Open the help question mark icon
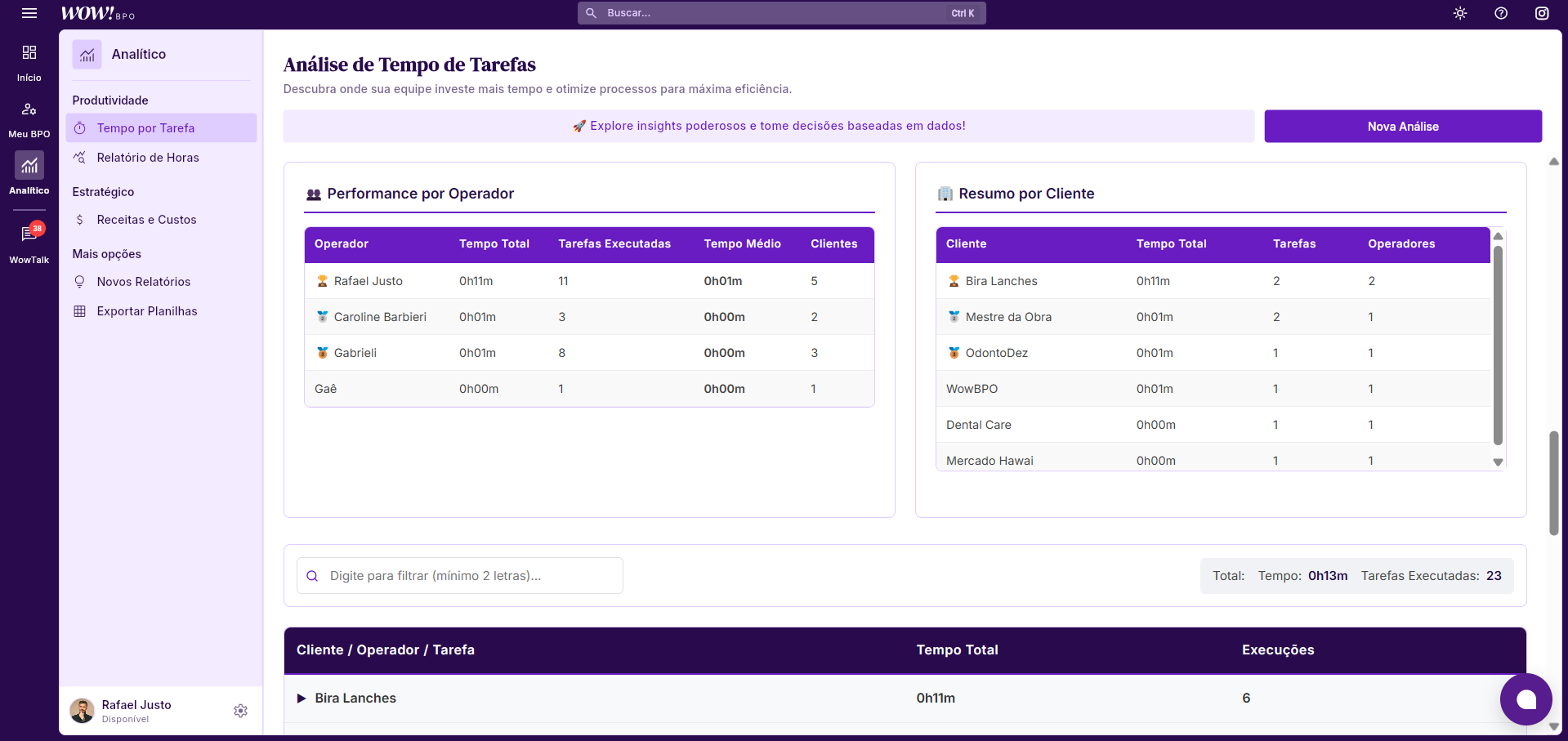This screenshot has width=1568, height=741. pos(1501,13)
